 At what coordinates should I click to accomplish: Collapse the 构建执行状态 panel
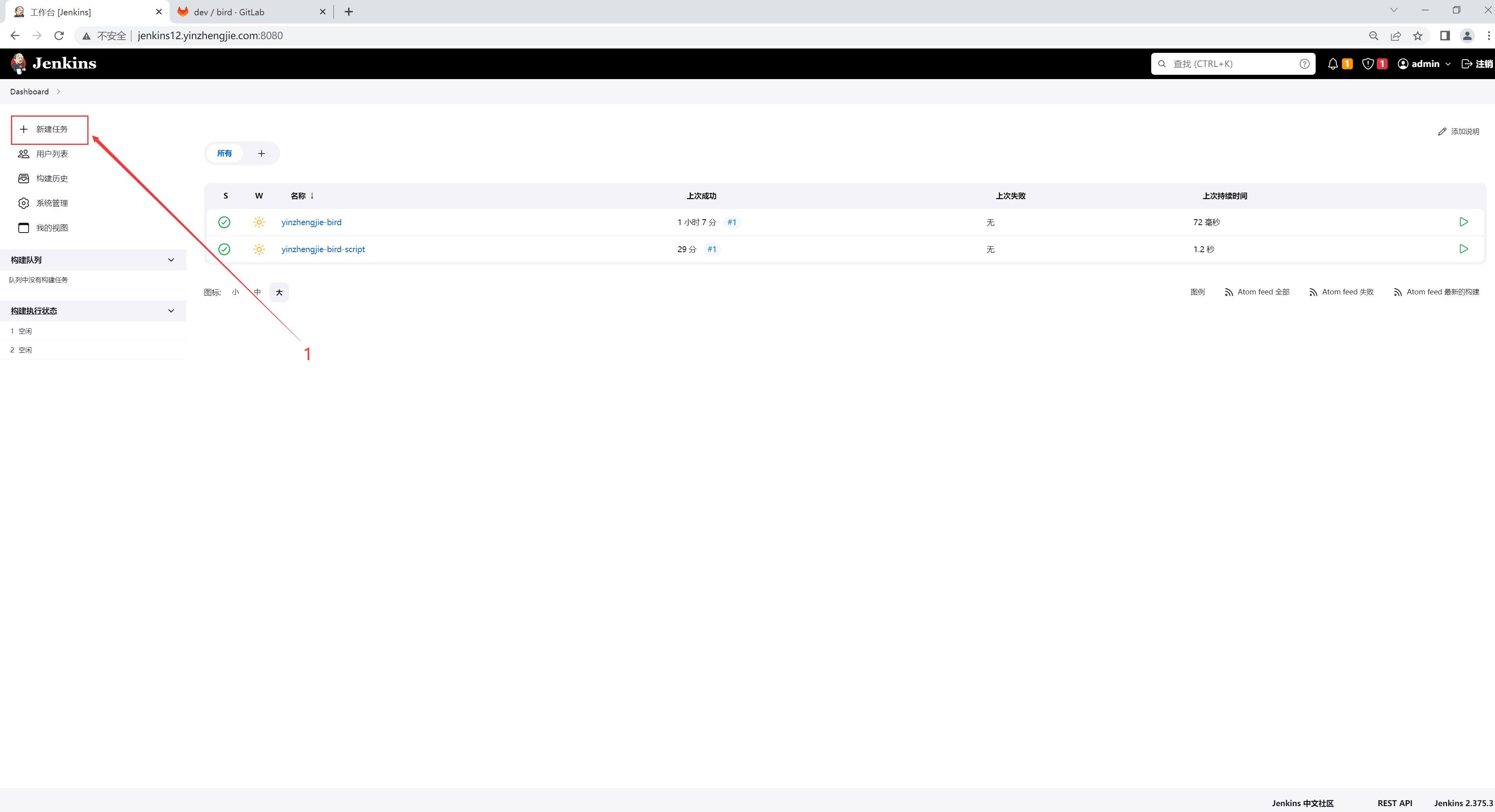click(x=171, y=311)
